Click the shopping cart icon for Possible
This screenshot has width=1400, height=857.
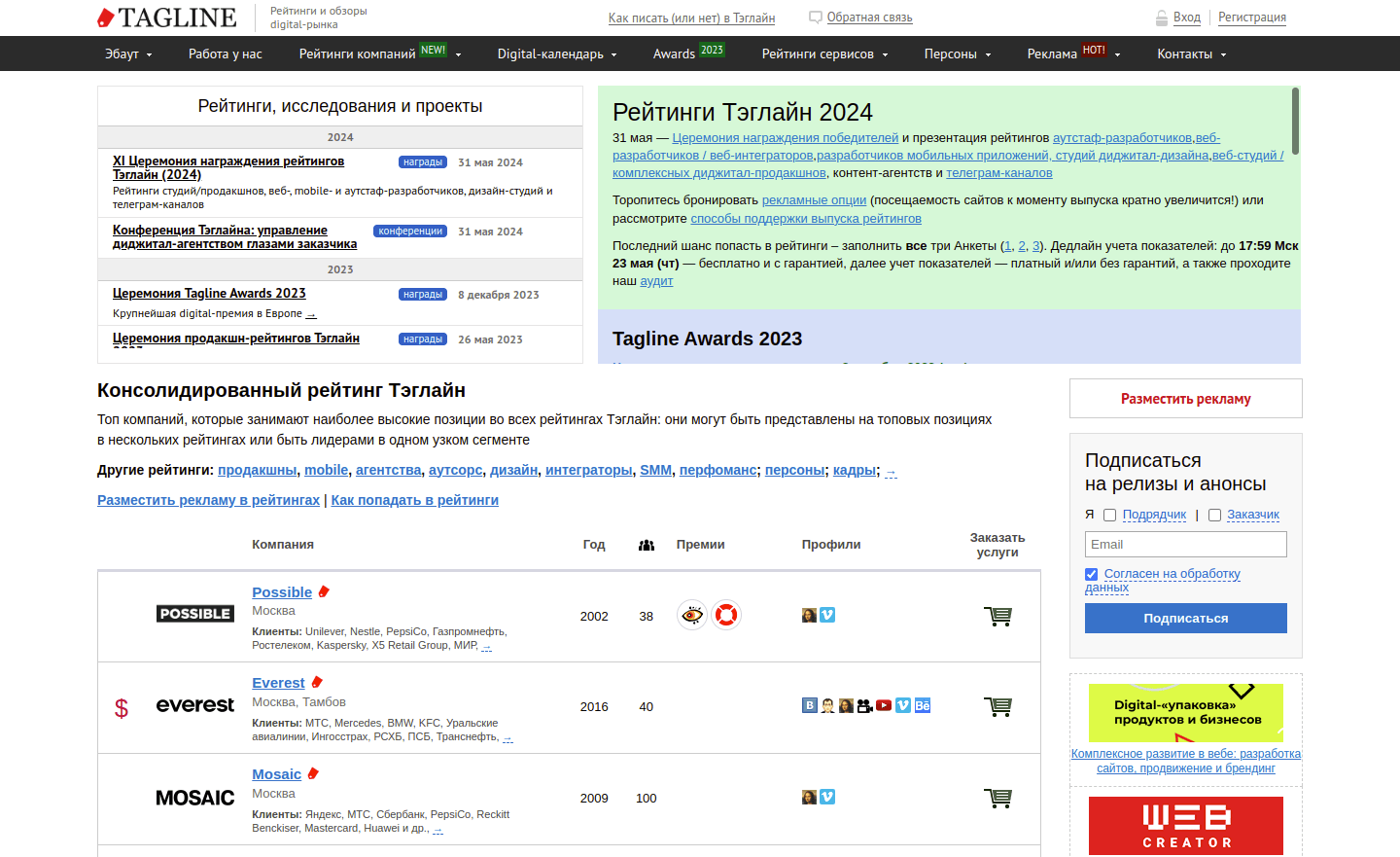coord(997,616)
